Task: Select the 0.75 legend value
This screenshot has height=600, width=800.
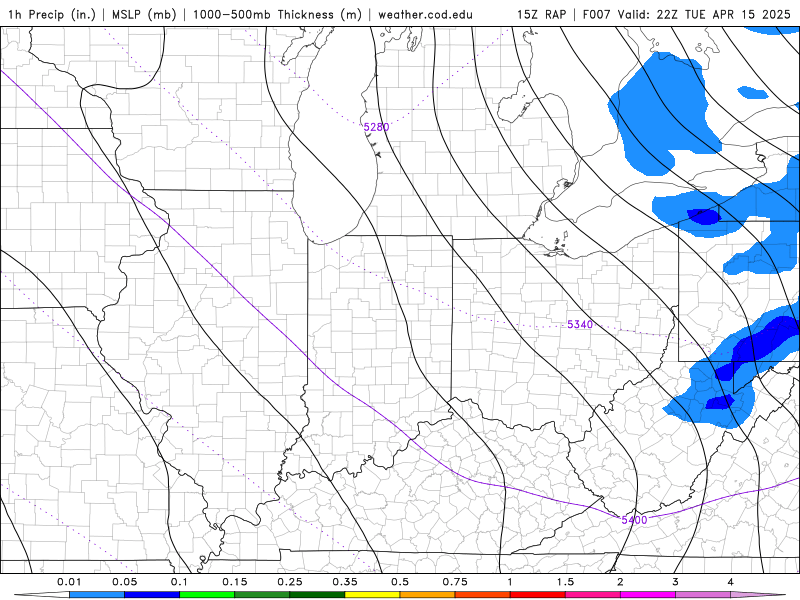Action: tap(455, 582)
